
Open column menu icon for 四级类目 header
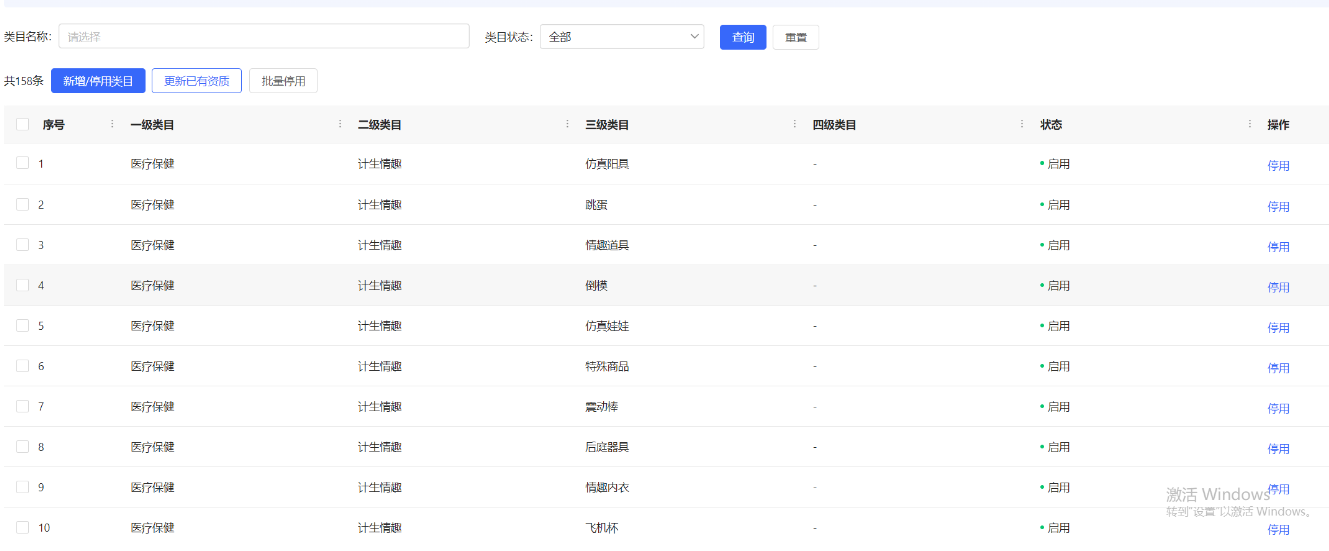pyautogui.click(x=1022, y=125)
